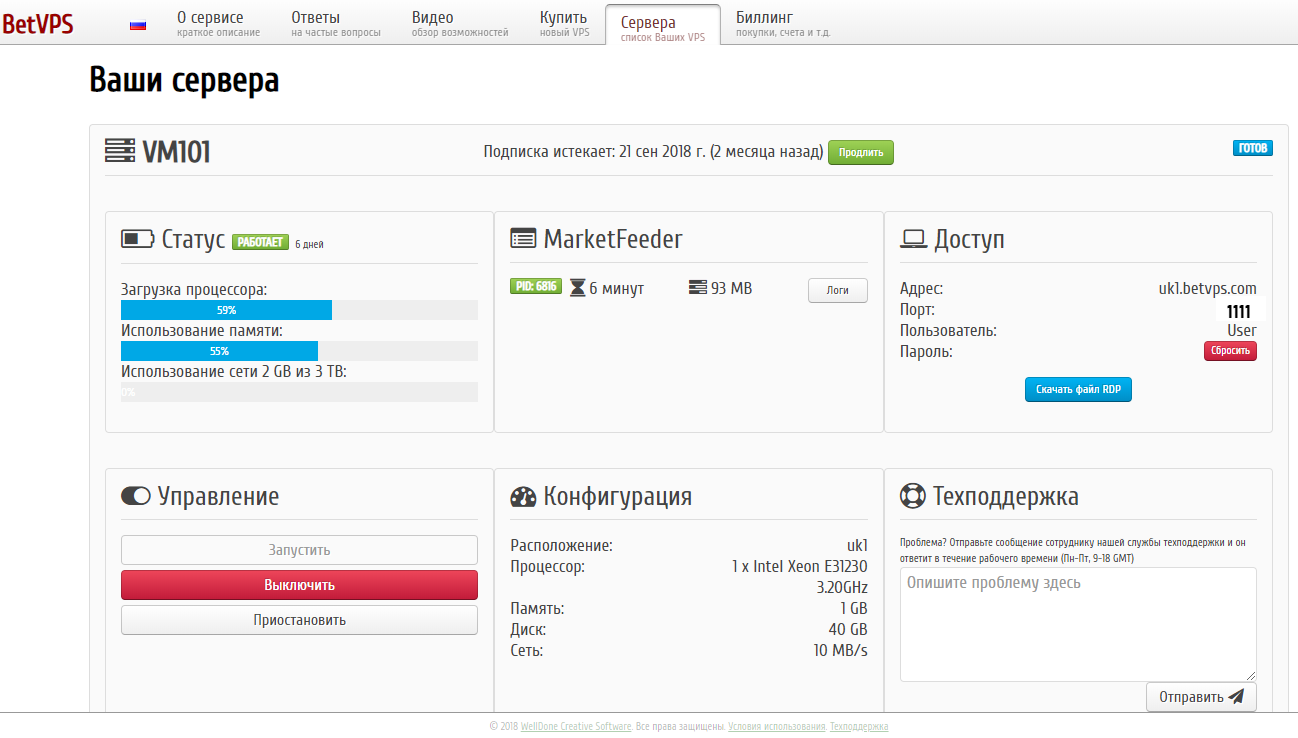Viewport: 1298px width, 738px height.
Task: Click the green Продлить button
Action: coord(861,152)
